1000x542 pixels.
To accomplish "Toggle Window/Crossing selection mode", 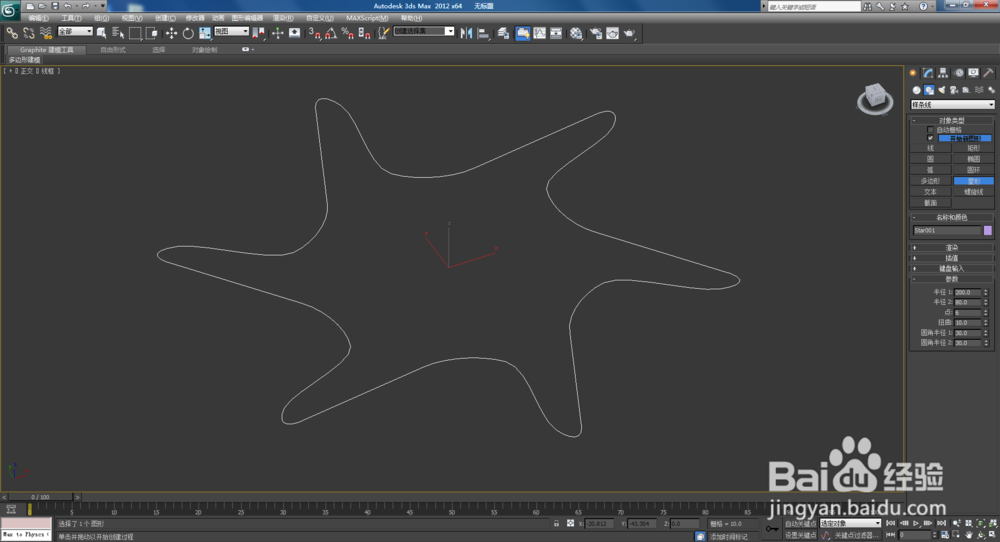I will coord(152,33).
